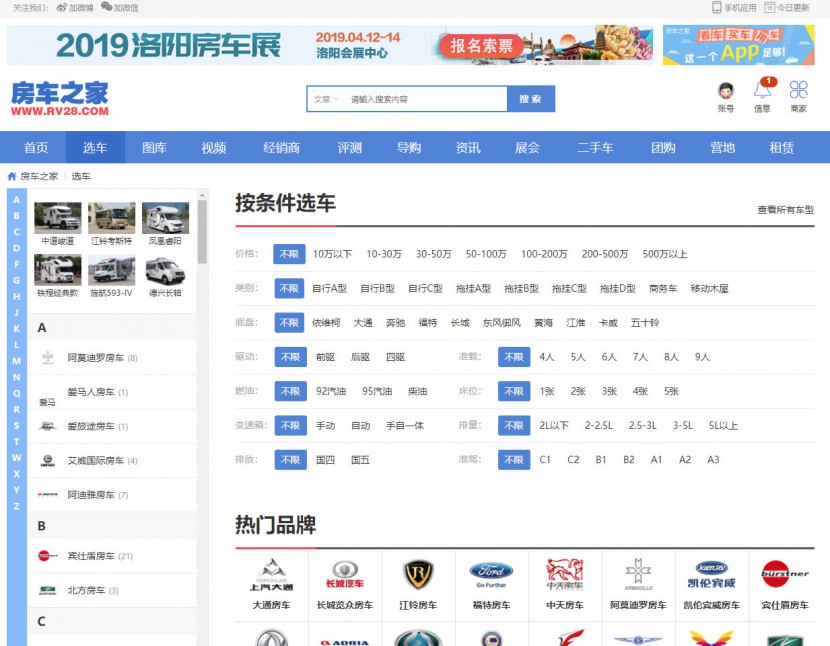The height and width of the screenshot is (646, 830).
Task: Select the 上汽大通房车 brand logo
Action: (272, 575)
